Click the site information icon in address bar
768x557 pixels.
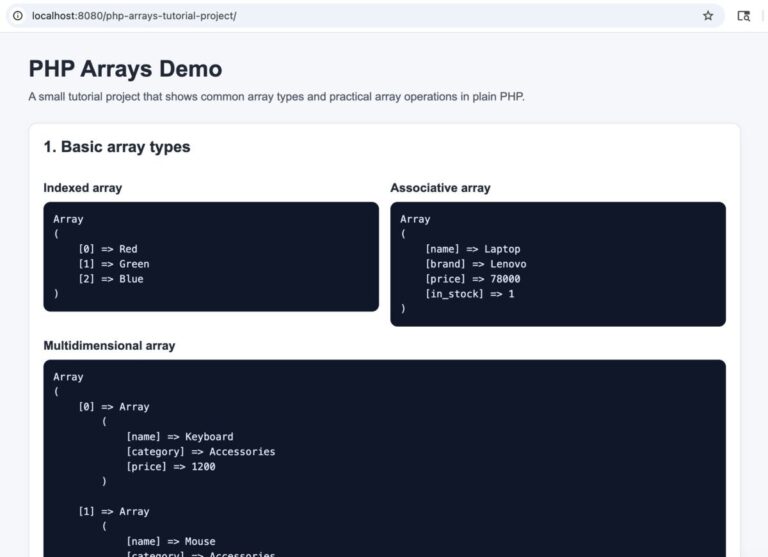click(18, 16)
